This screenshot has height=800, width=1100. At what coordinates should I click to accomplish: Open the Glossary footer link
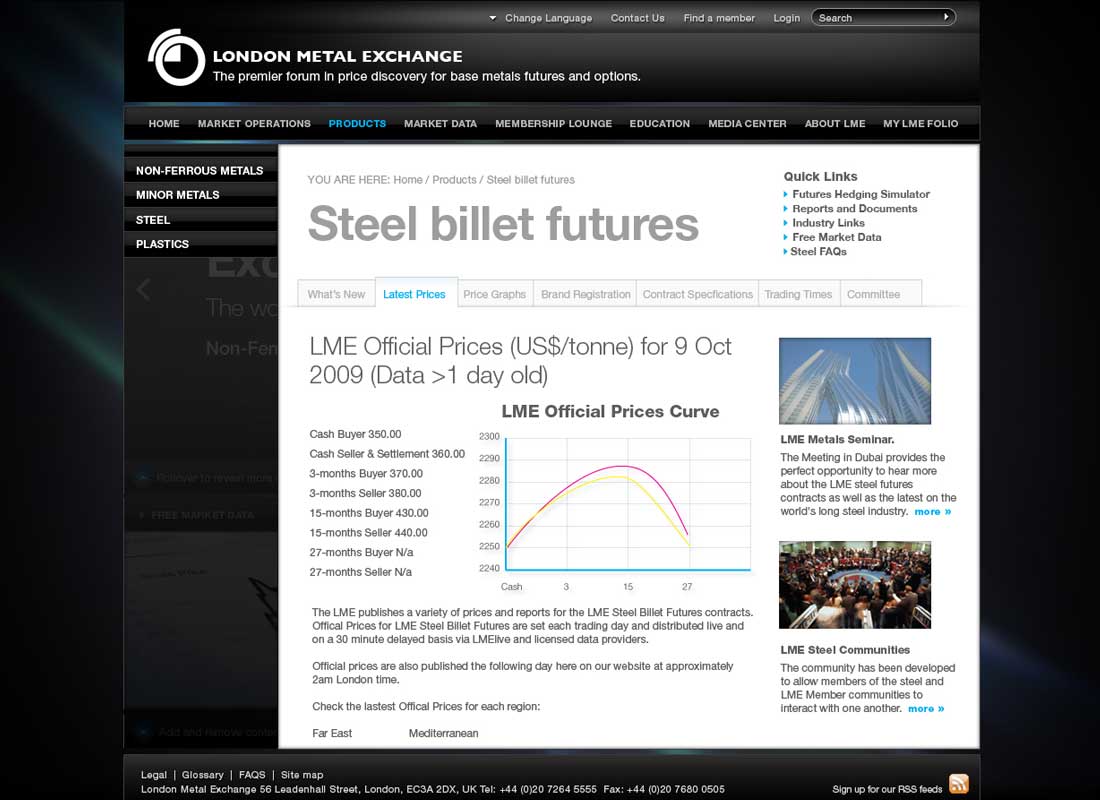202,775
